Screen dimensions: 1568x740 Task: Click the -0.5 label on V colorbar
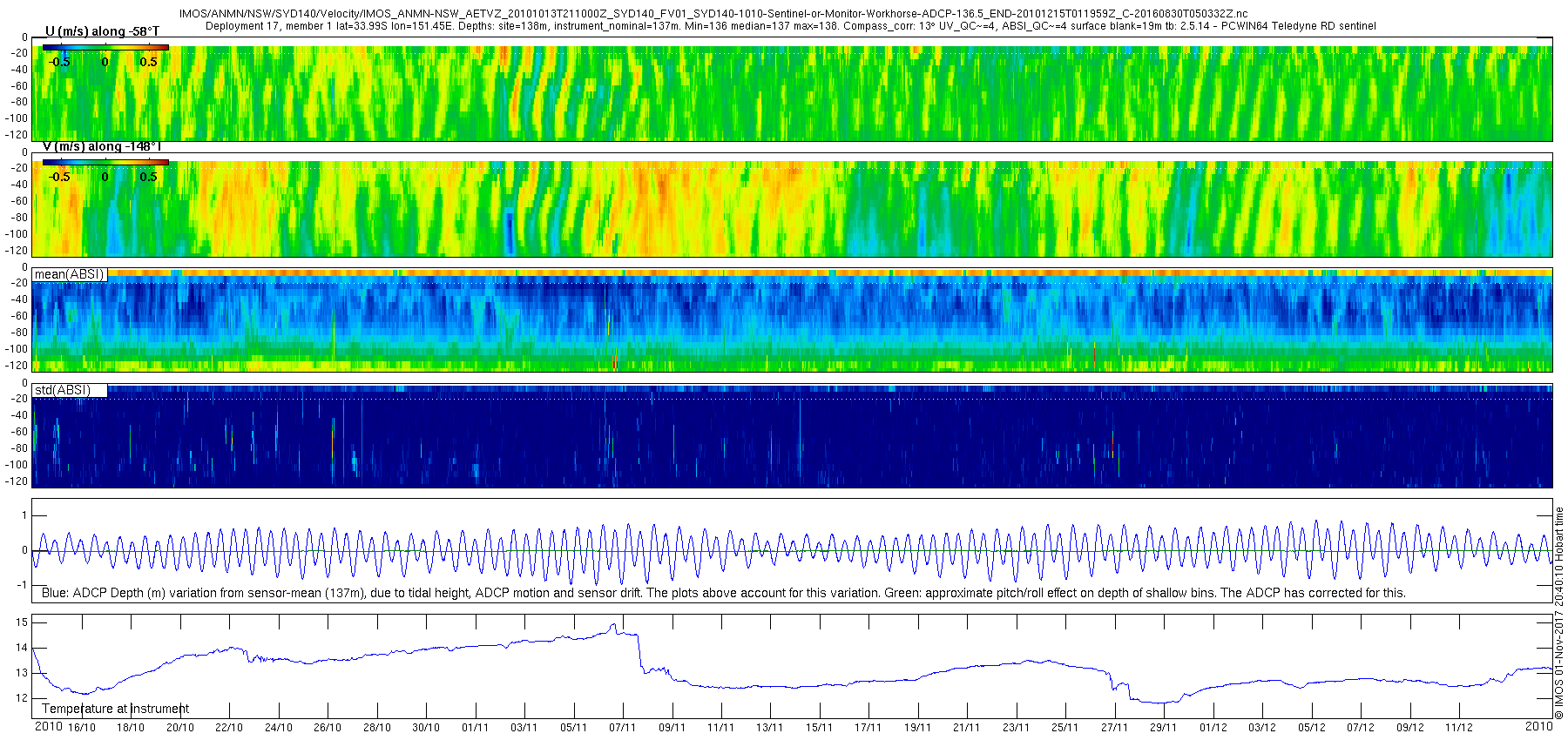pos(59,177)
